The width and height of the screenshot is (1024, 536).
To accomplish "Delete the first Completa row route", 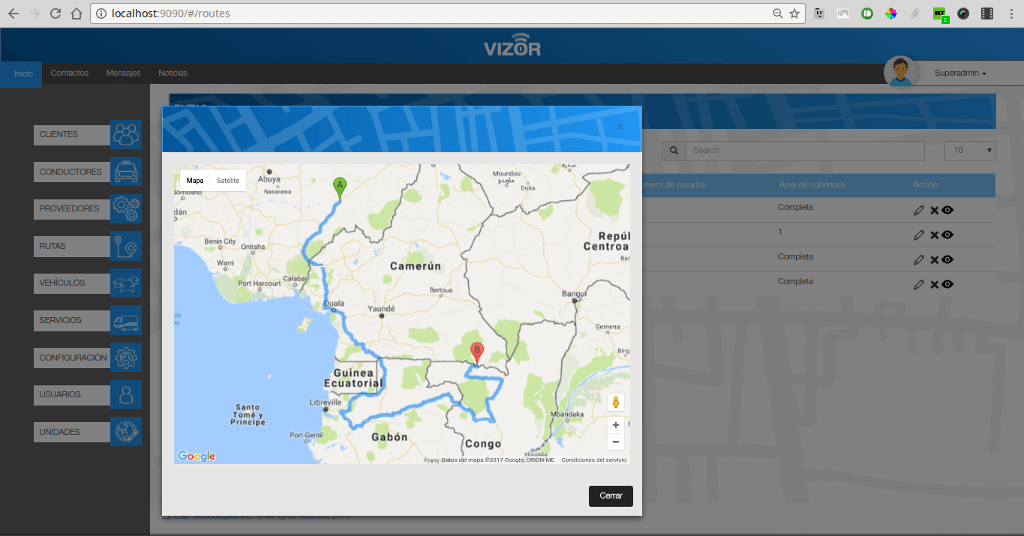I will [934, 210].
